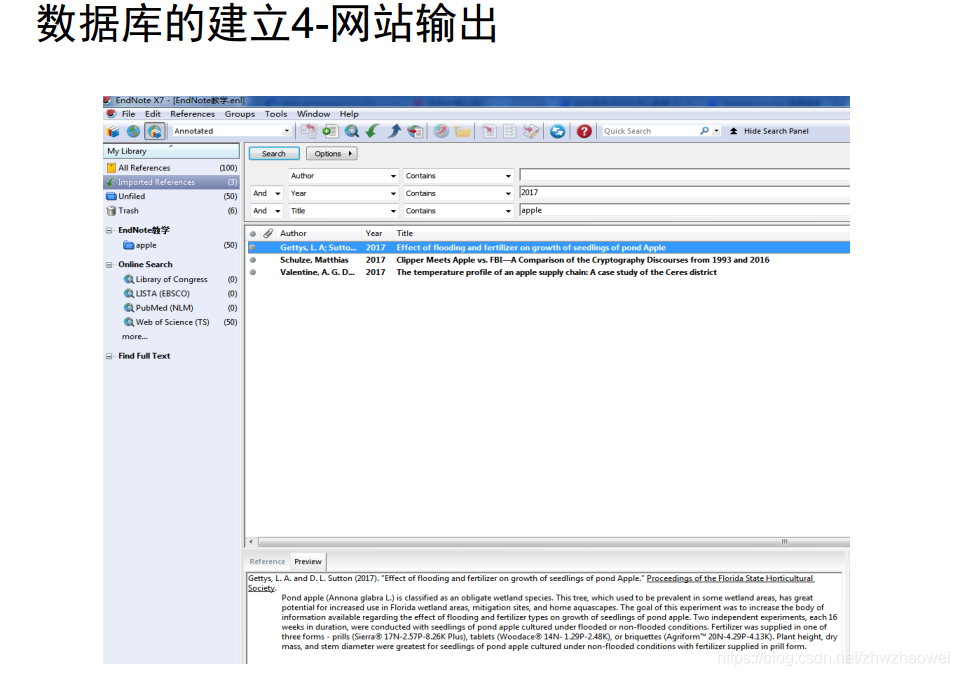Open Quick Search options dropdown arrow
Screen dimensions: 959x676
[x=716, y=131]
